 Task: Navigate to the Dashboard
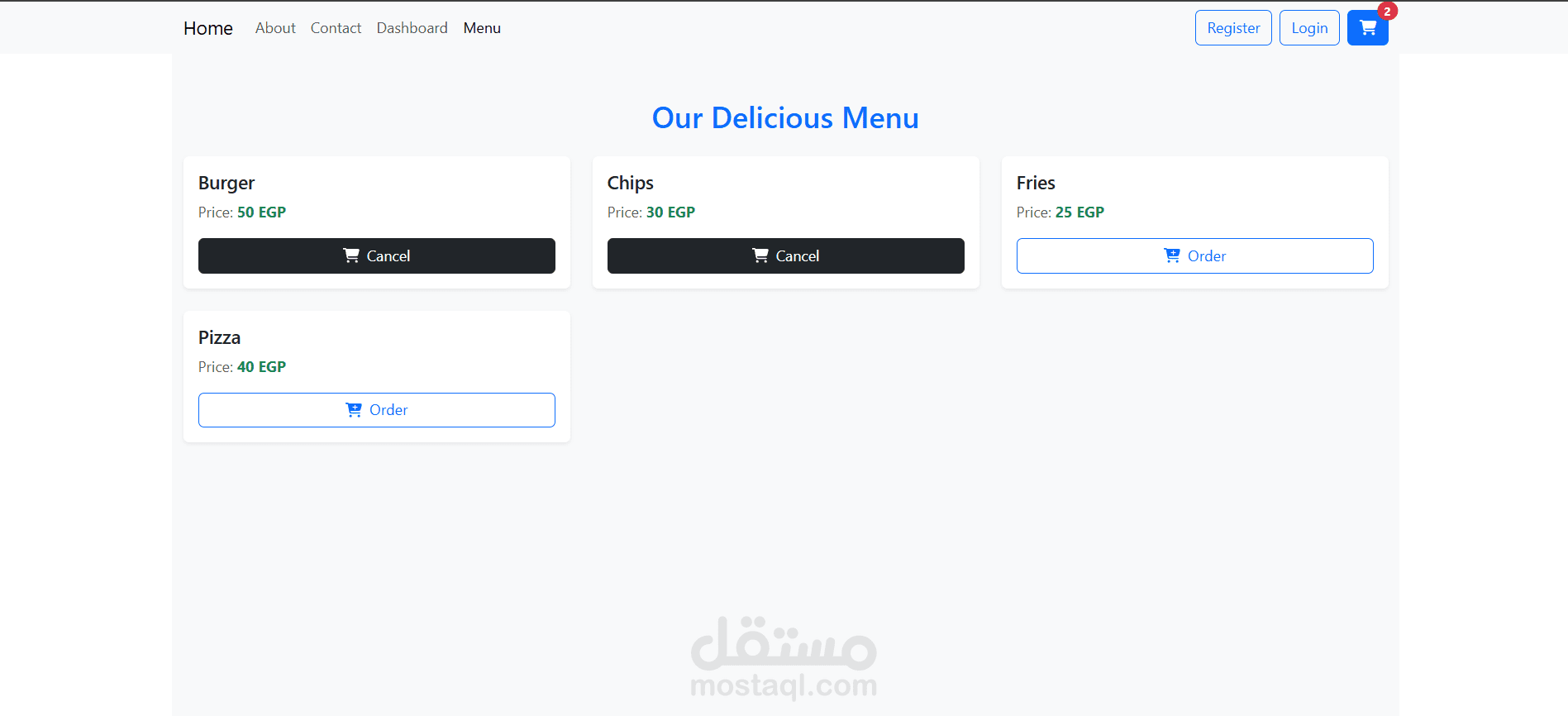(x=412, y=28)
